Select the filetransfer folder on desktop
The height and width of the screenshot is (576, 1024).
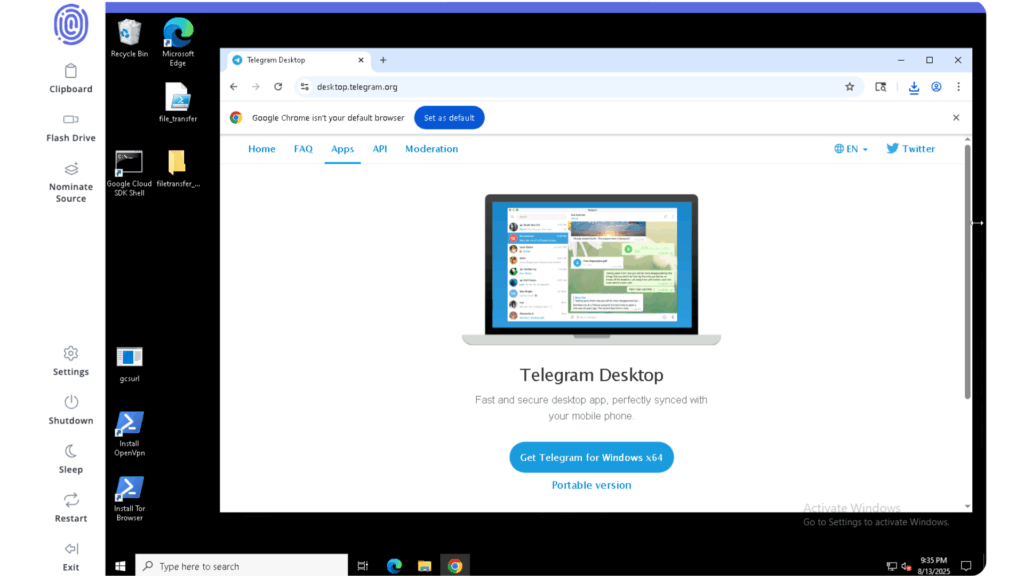pos(178,168)
